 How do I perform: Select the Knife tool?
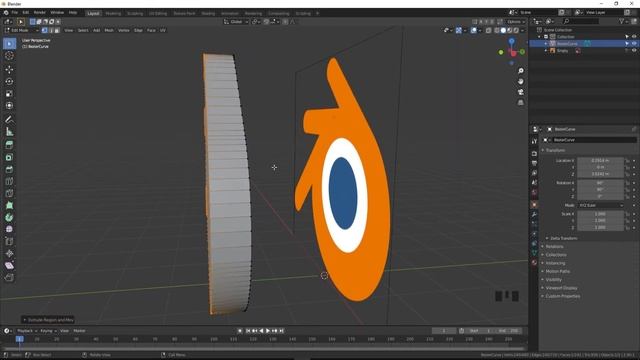(x=9, y=193)
